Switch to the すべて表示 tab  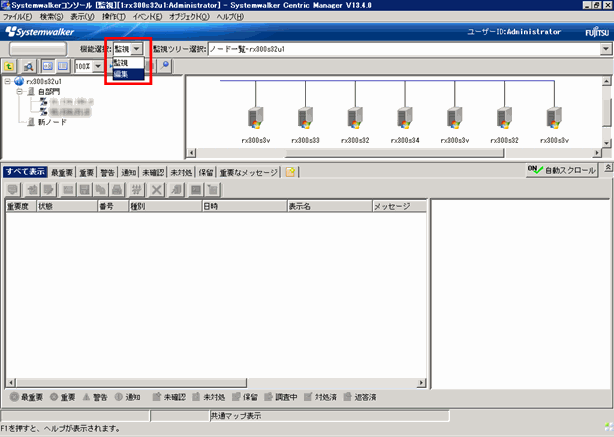coord(25,172)
